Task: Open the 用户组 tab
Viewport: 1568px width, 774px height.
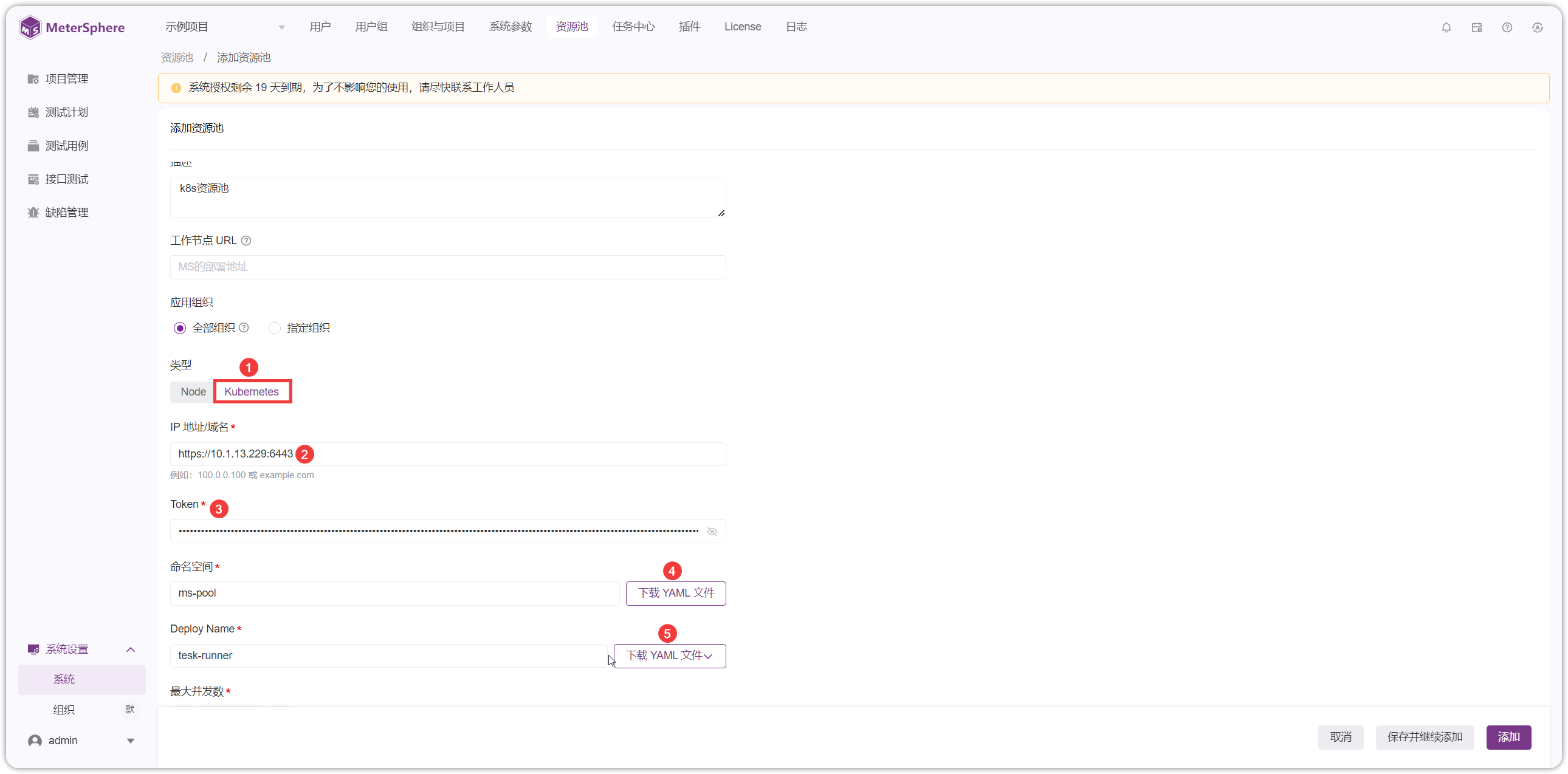Action: (x=371, y=27)
